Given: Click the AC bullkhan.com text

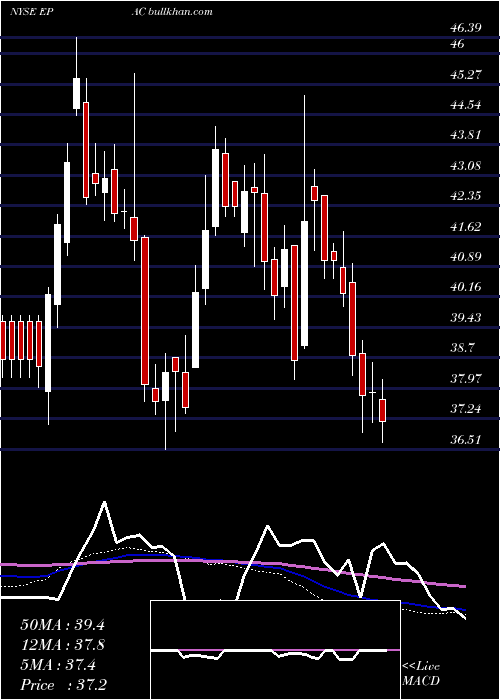Looking at the screenshot, I should (x=172, y=12).
